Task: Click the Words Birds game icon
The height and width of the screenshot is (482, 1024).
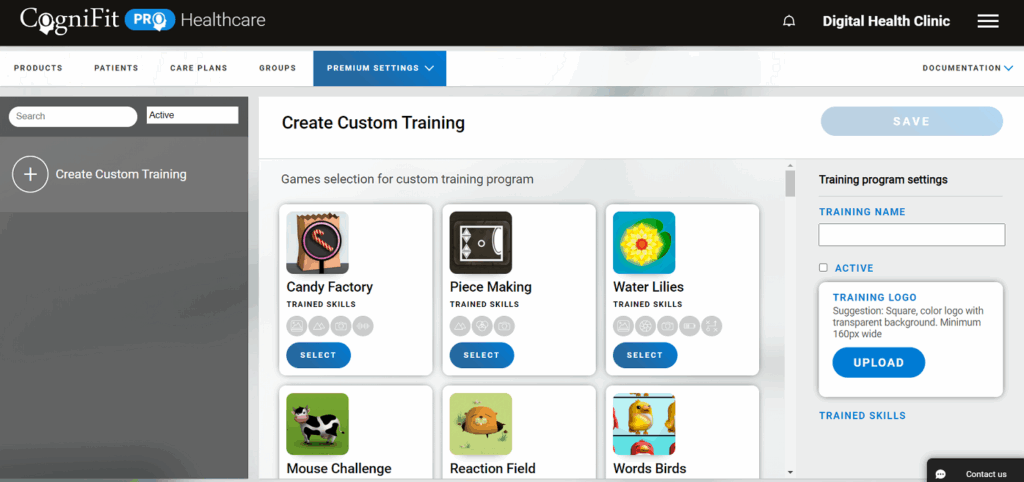Action: [x=643, y=424]
